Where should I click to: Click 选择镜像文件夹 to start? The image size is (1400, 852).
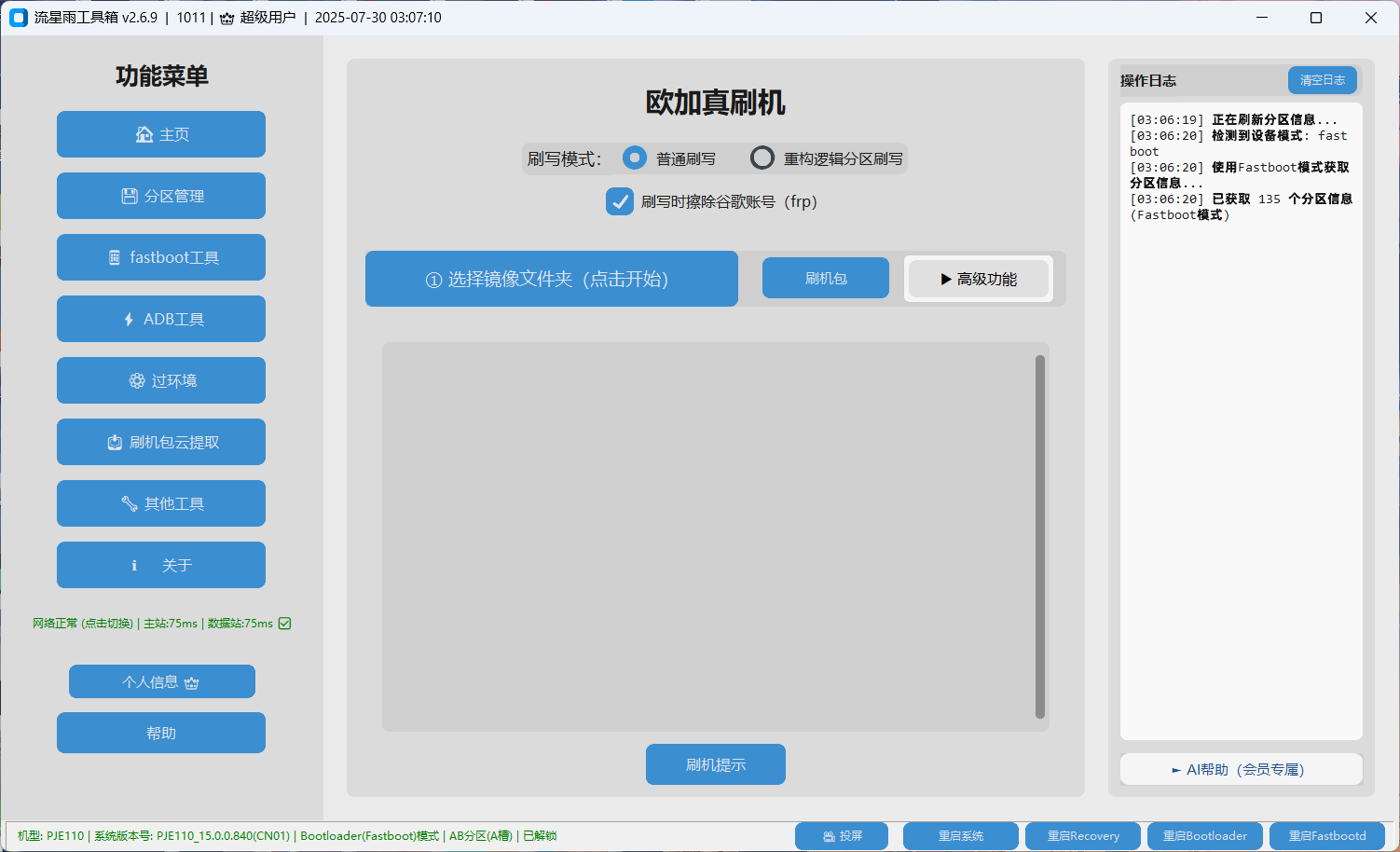pos(551,279)
